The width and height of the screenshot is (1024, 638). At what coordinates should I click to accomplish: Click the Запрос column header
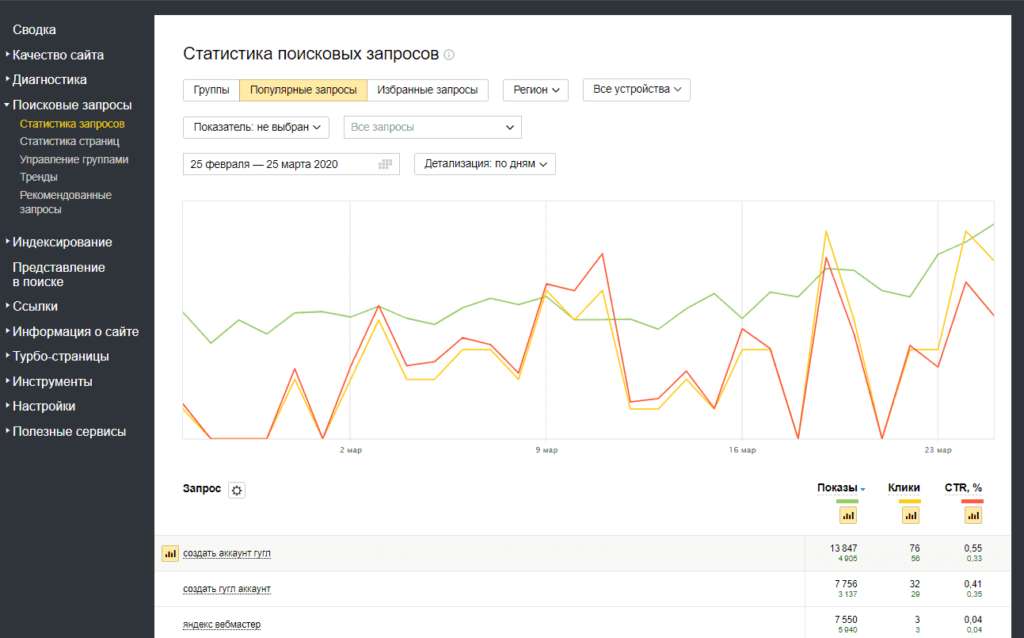[202, 488]
